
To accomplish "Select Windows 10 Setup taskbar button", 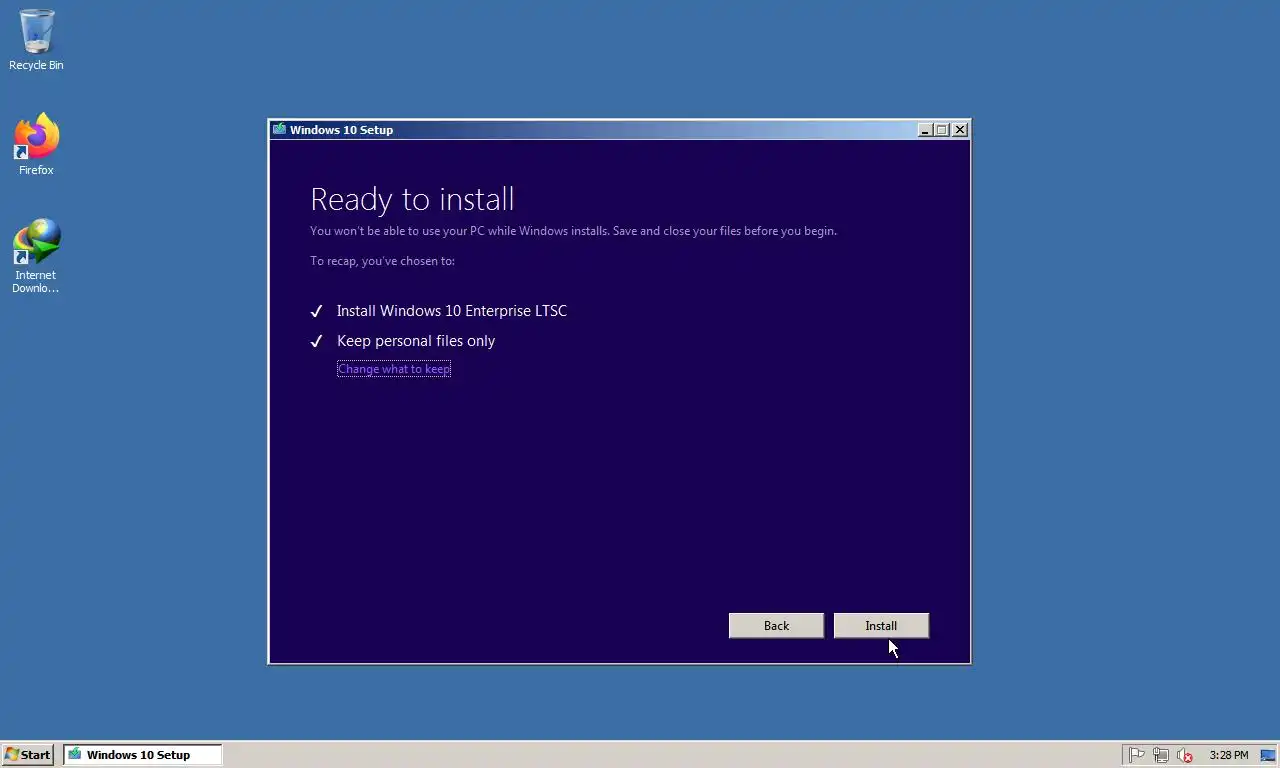I will click(x=142, y=755).
